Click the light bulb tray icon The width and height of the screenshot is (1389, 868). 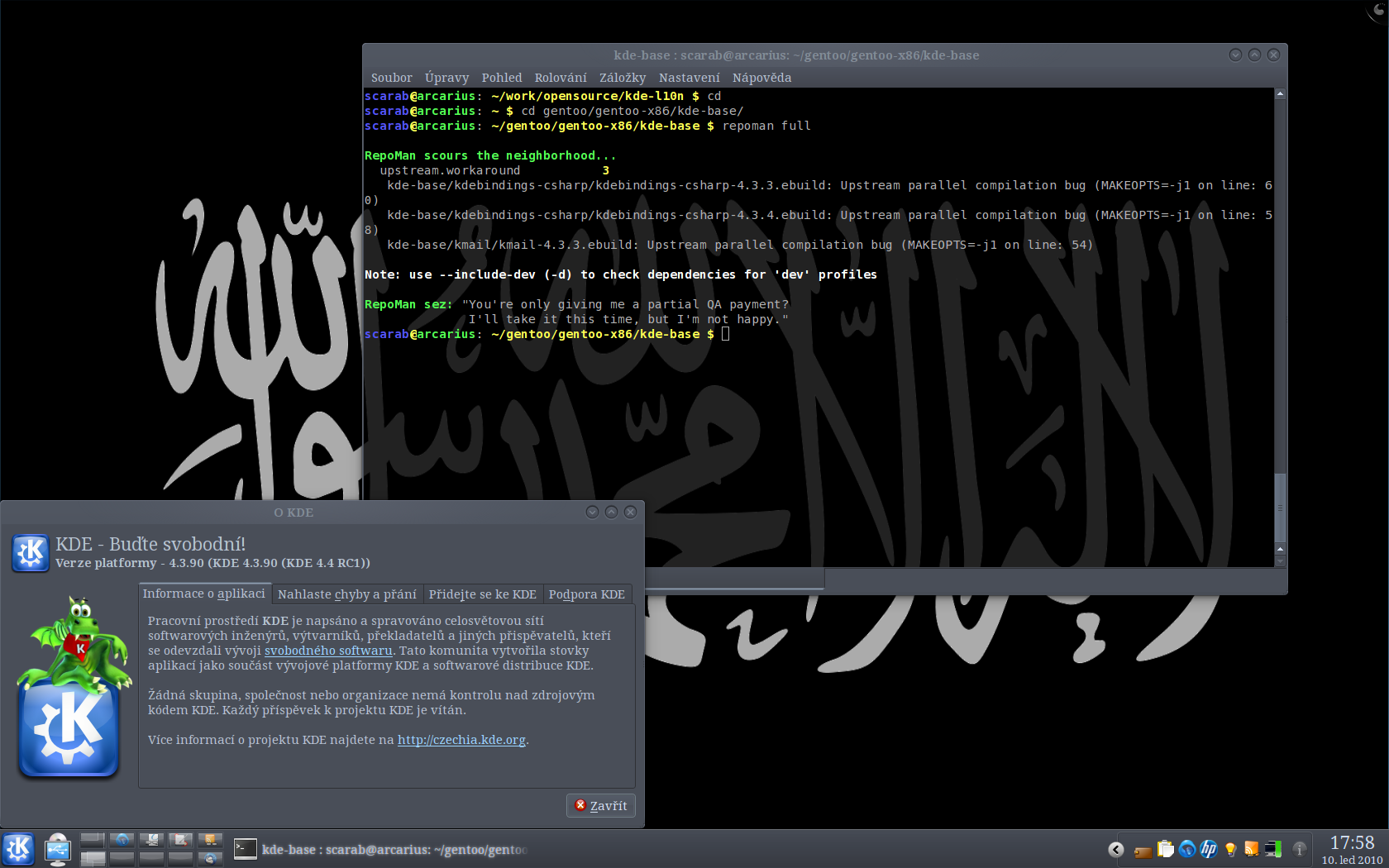point(1230,849)
